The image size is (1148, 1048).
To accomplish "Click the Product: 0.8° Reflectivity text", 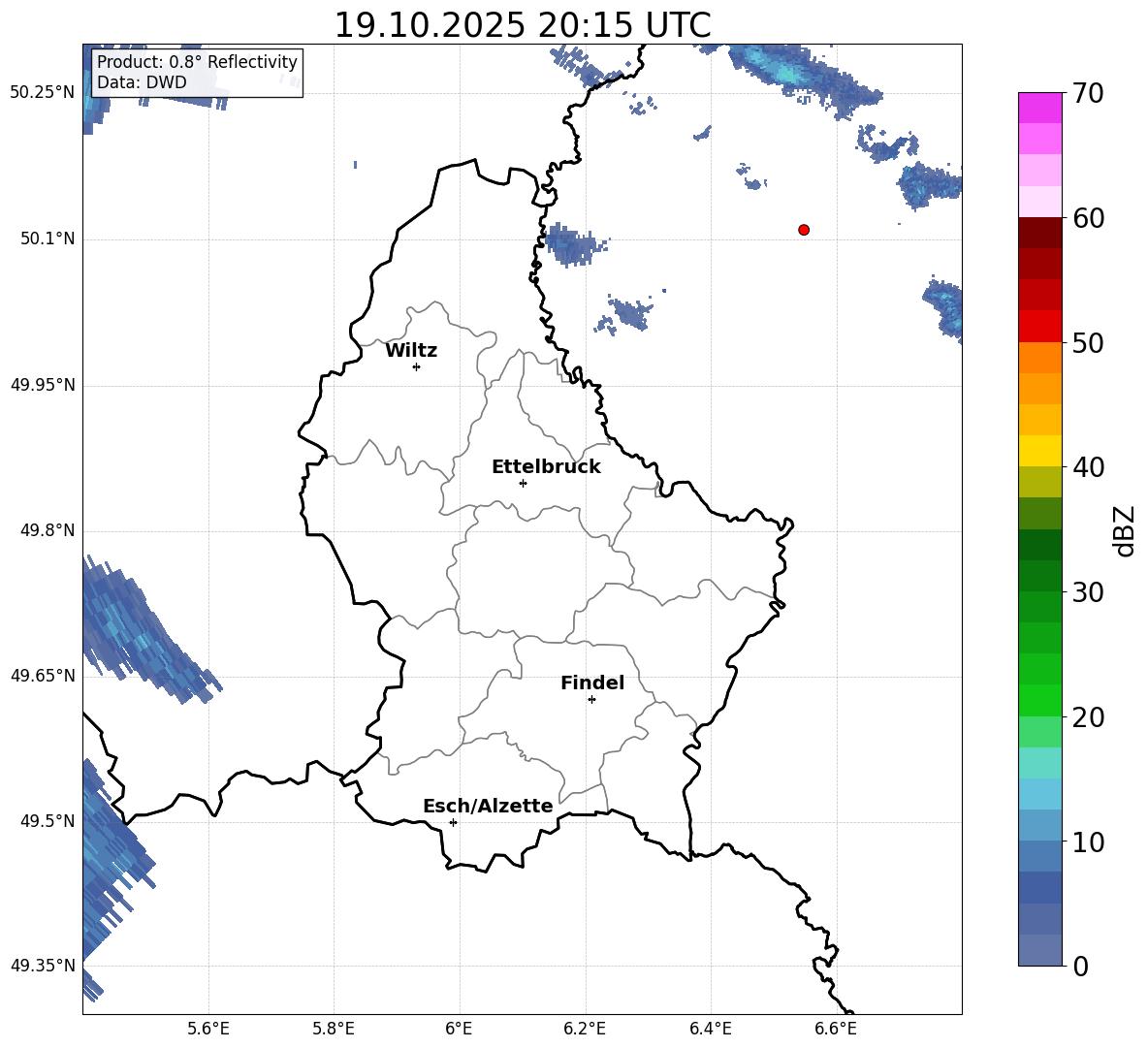I will tap(197, 61).
